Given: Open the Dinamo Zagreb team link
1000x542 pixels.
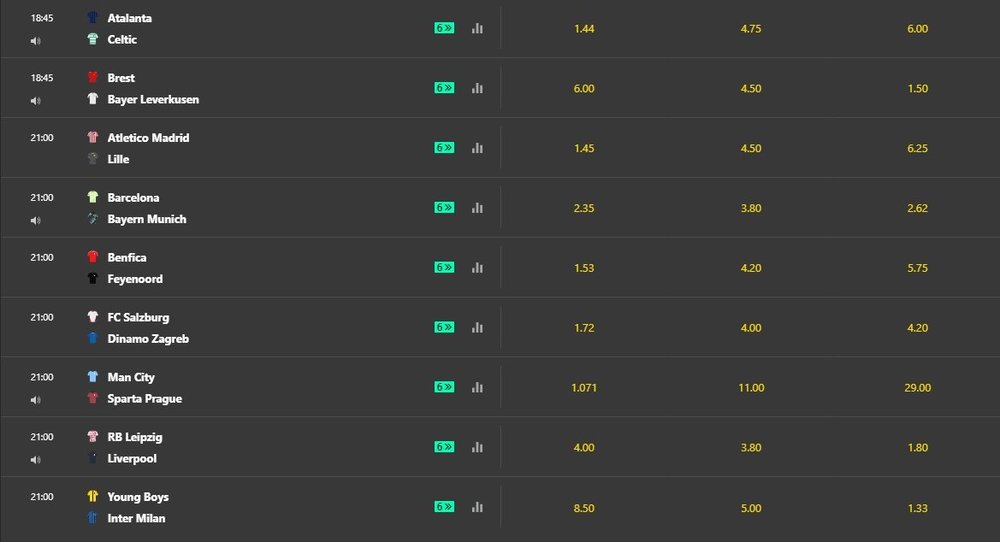Looking at the screenshot, I should [x=148, y=339].
